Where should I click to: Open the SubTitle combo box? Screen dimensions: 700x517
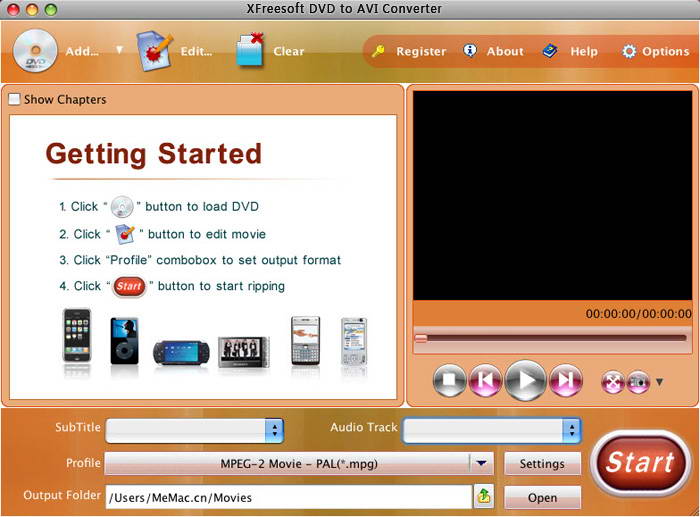[195, 430]
